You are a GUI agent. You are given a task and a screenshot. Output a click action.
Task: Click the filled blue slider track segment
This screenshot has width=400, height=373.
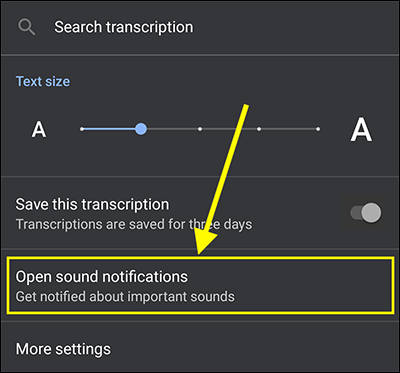point(108,129)
